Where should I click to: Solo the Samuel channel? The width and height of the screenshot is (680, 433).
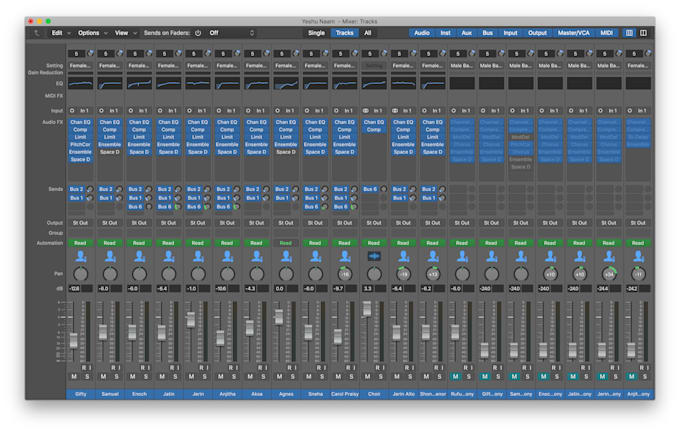116,377
